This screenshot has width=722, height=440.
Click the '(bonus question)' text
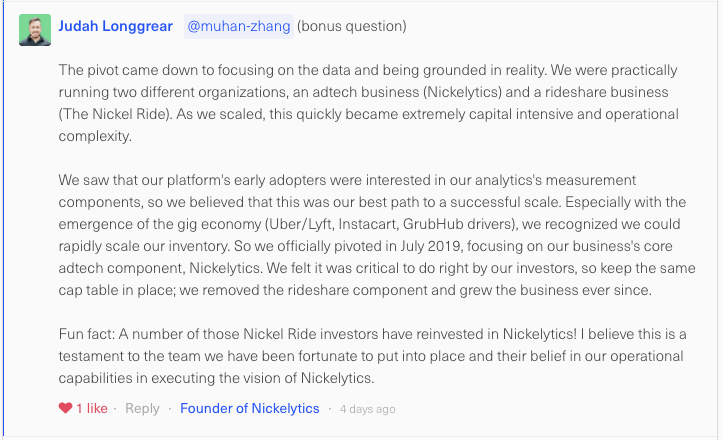[352, 26]
